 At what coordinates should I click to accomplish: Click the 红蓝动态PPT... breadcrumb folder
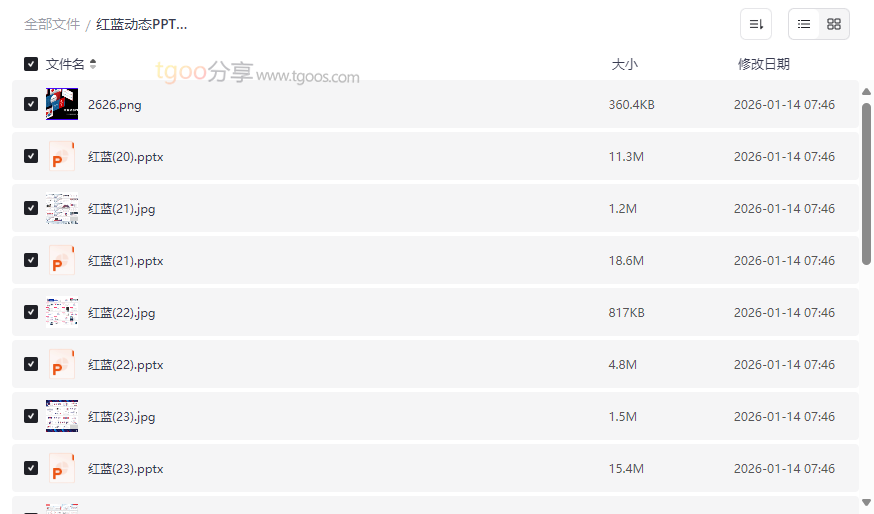tap(142, 24)
